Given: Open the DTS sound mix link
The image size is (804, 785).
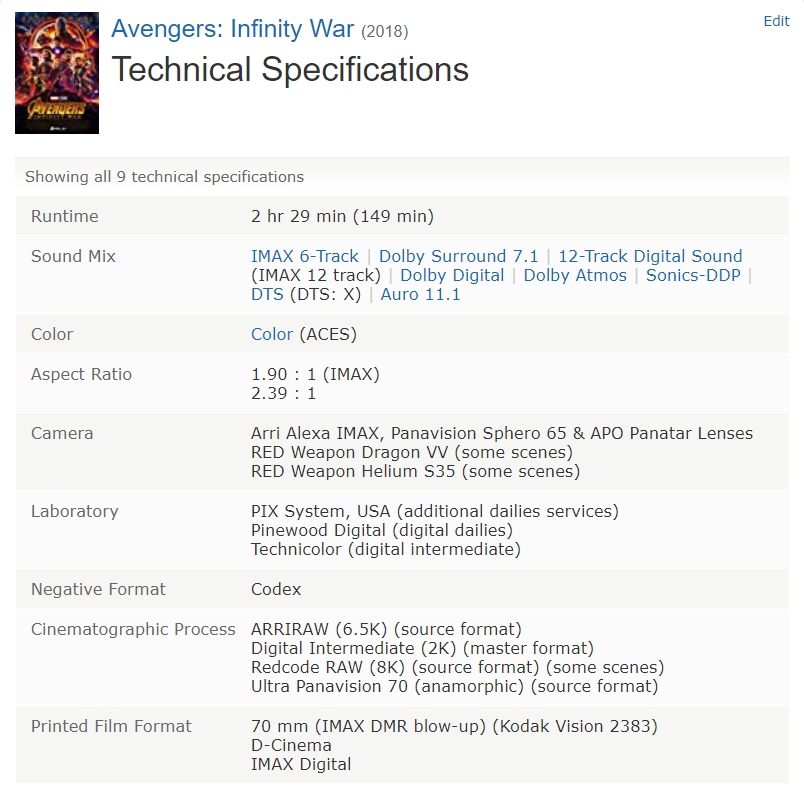Looking at the screenshot, I should click(267, 294).
